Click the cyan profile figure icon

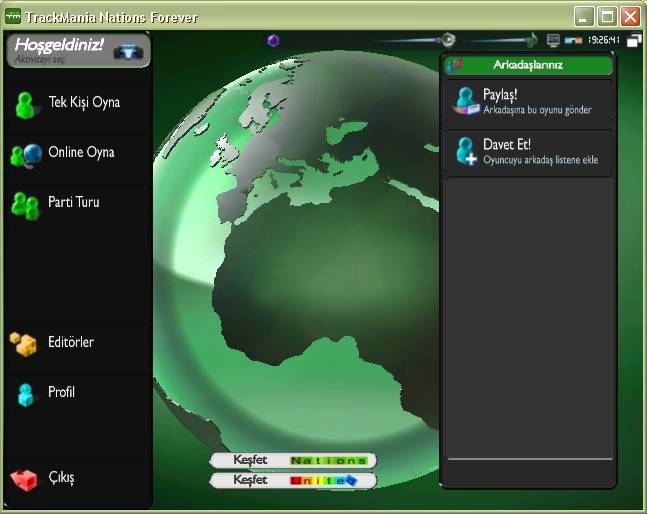point(26,395)
